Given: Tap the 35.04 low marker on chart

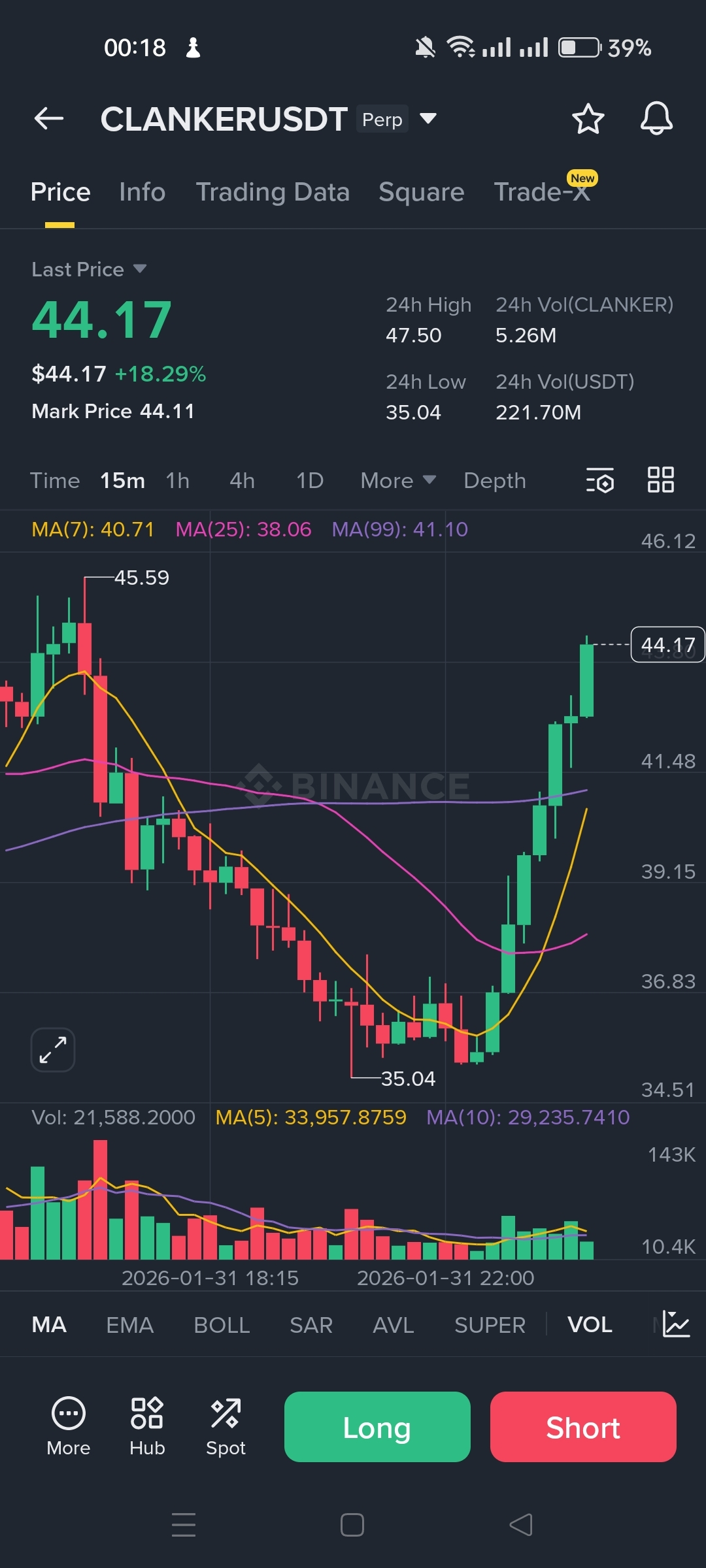Looking at the screenshot, I should click(x=408, y=1079).
